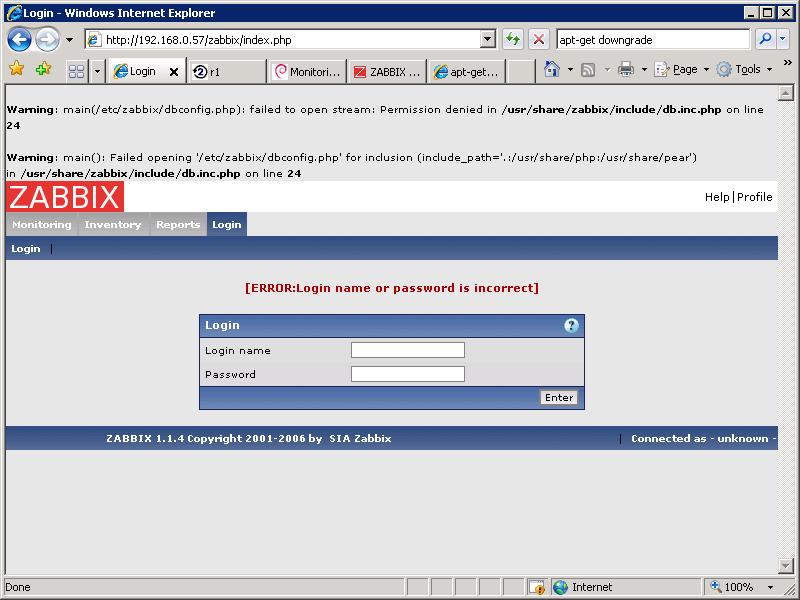Open a new blank tab
800x600 pixels.
521,72
